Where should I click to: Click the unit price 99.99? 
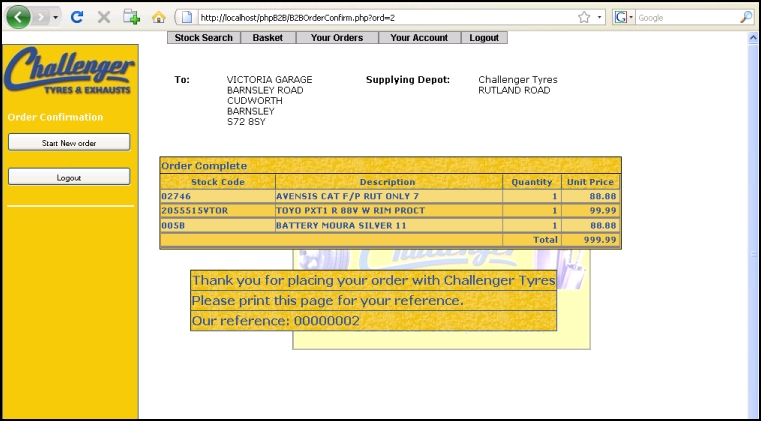(603, 211)
